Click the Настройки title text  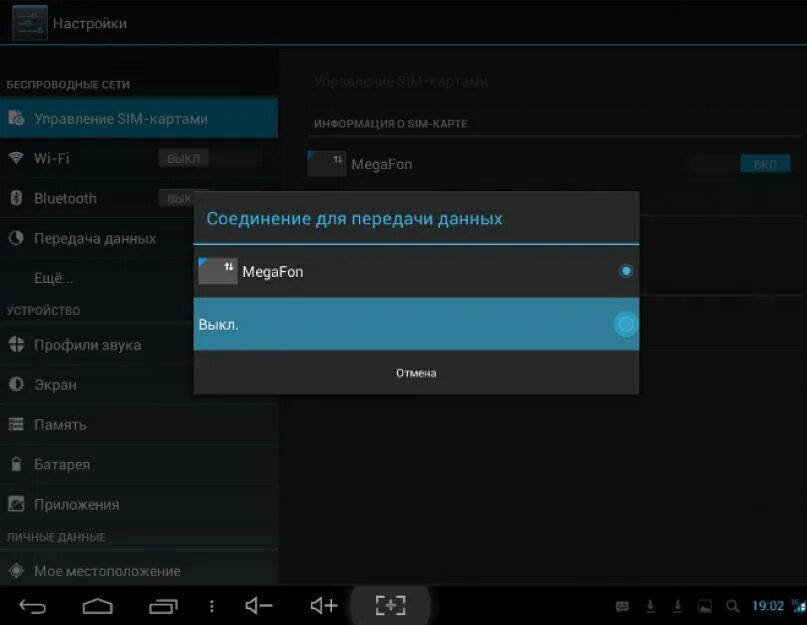[90, 24]
